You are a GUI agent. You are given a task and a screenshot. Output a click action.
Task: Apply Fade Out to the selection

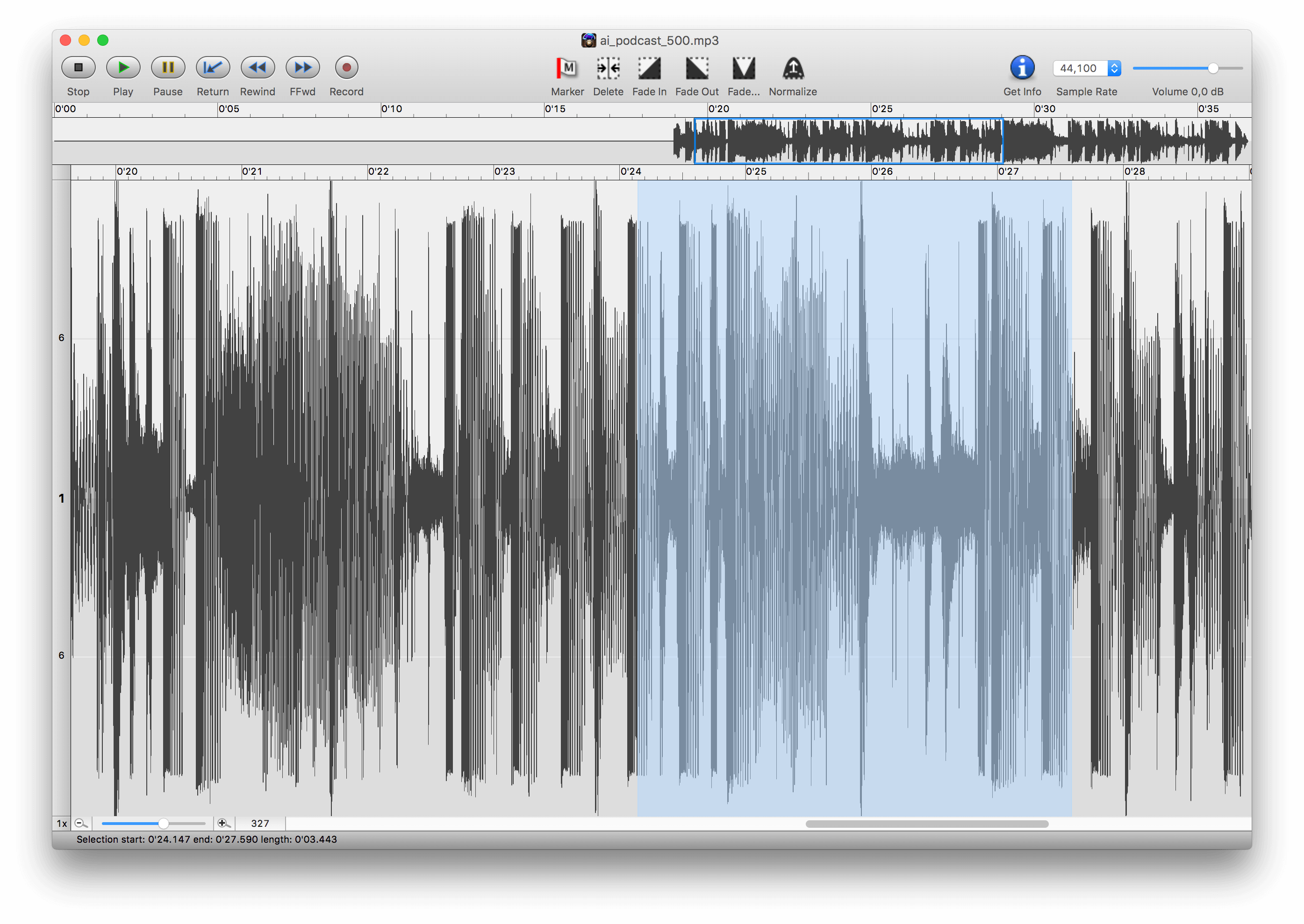tap(697, 68)
